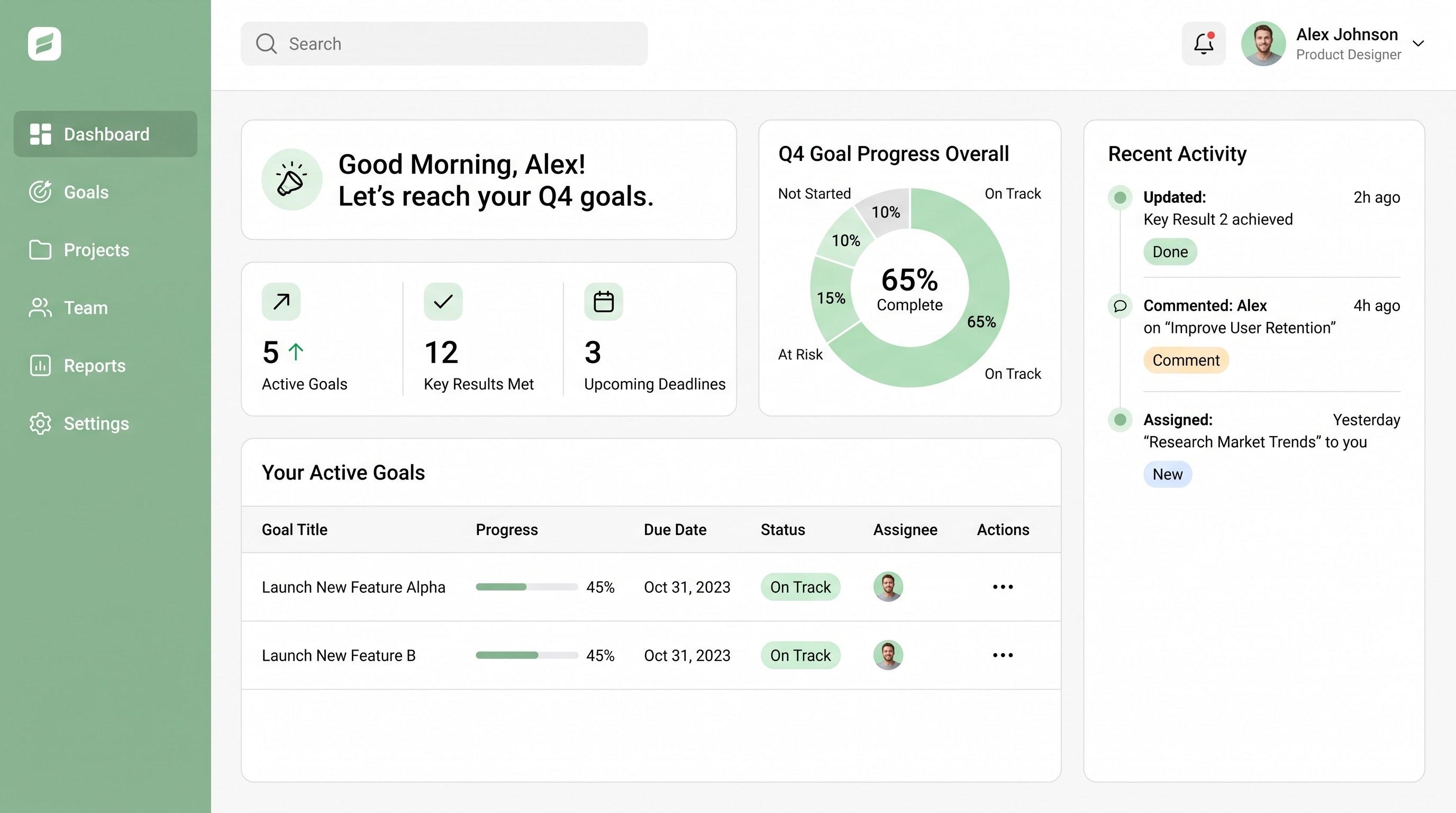The image size is (1456, 813).
Task: Click the Assigned activity green dot marker
Action: [1120, 420]
